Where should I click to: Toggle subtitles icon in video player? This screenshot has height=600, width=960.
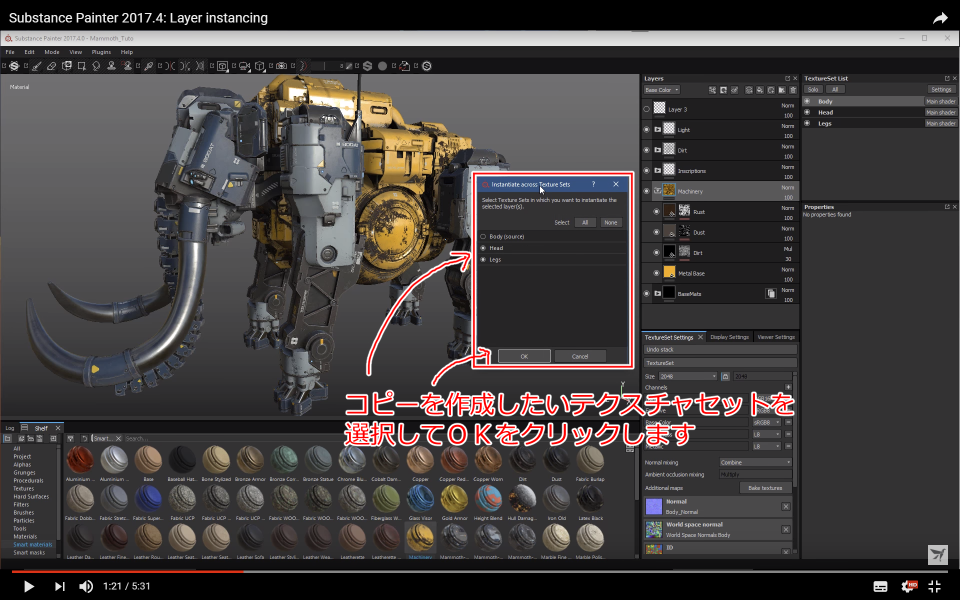tap(880, 587)
